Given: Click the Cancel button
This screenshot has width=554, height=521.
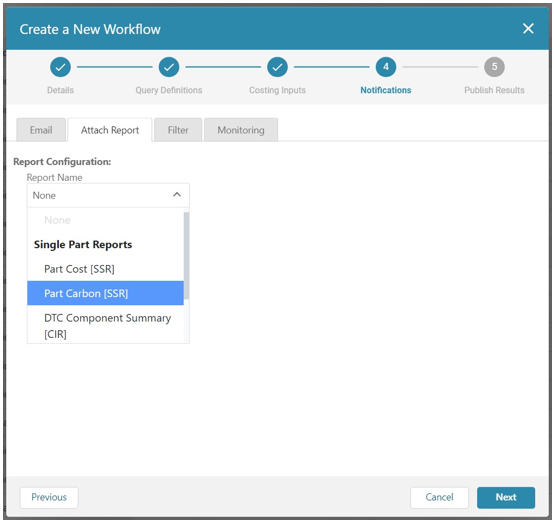Looking at the screenshot, I should coord(439,497).
